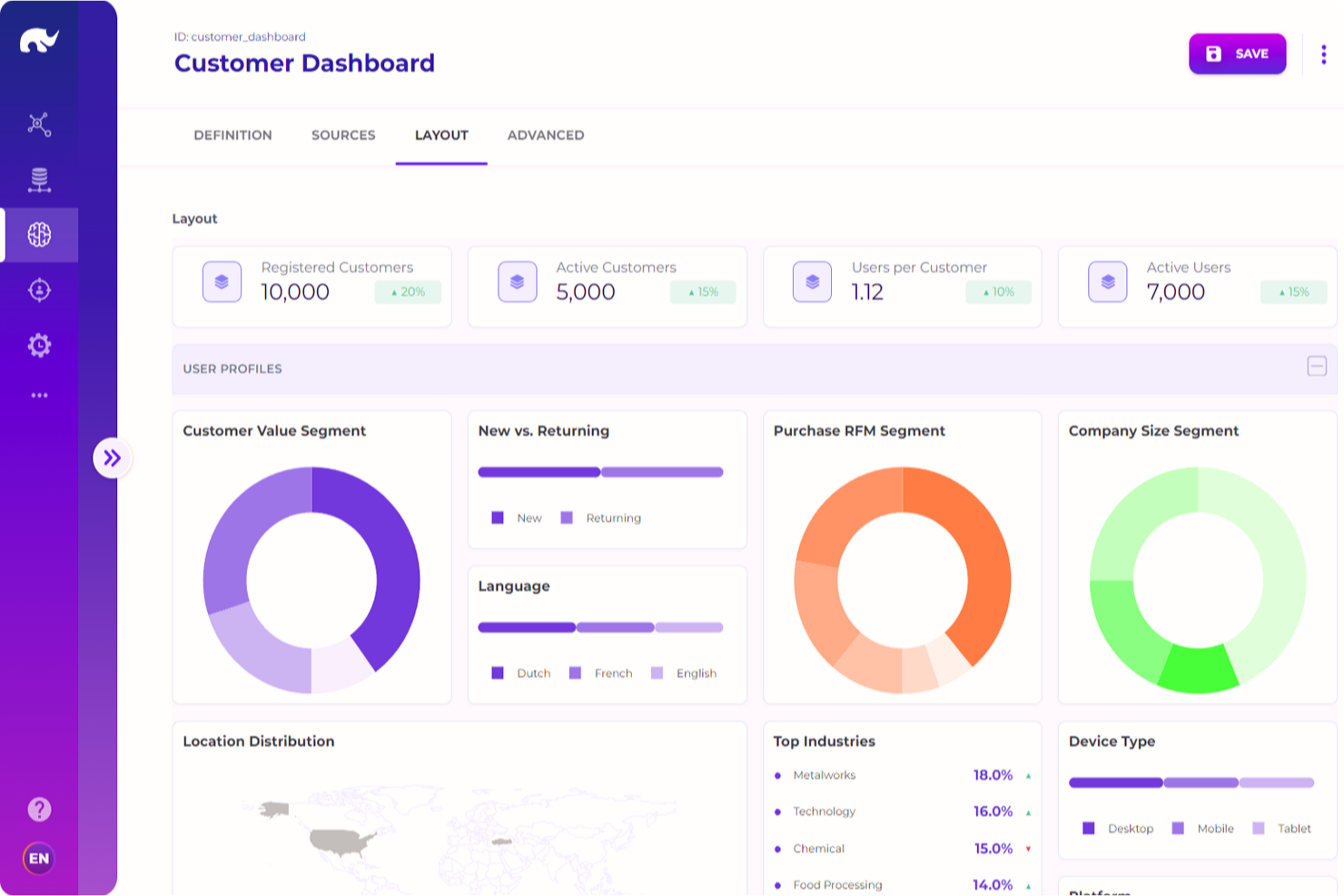Open the ellipsis menu in the sidebar
Viewport: 1344px width, 896px height.
(39, 394)
